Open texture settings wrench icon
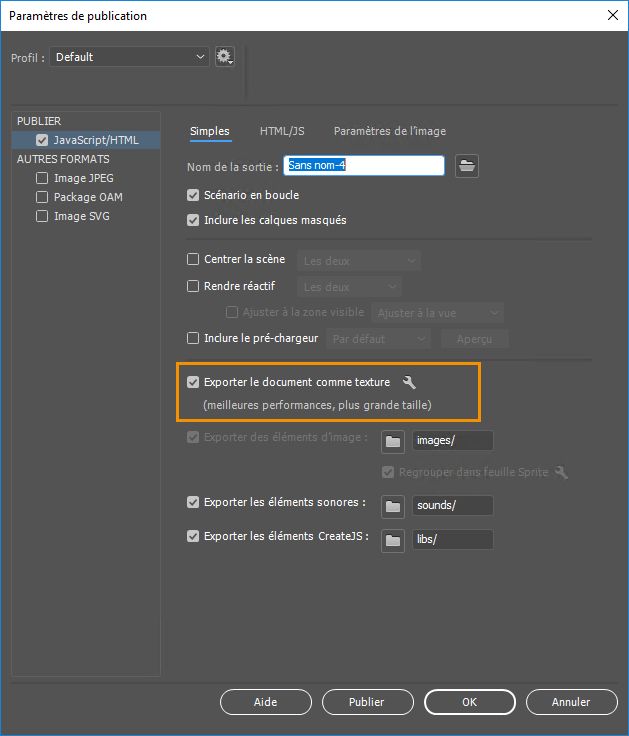The image size is (629, 736). coord(409,382)
